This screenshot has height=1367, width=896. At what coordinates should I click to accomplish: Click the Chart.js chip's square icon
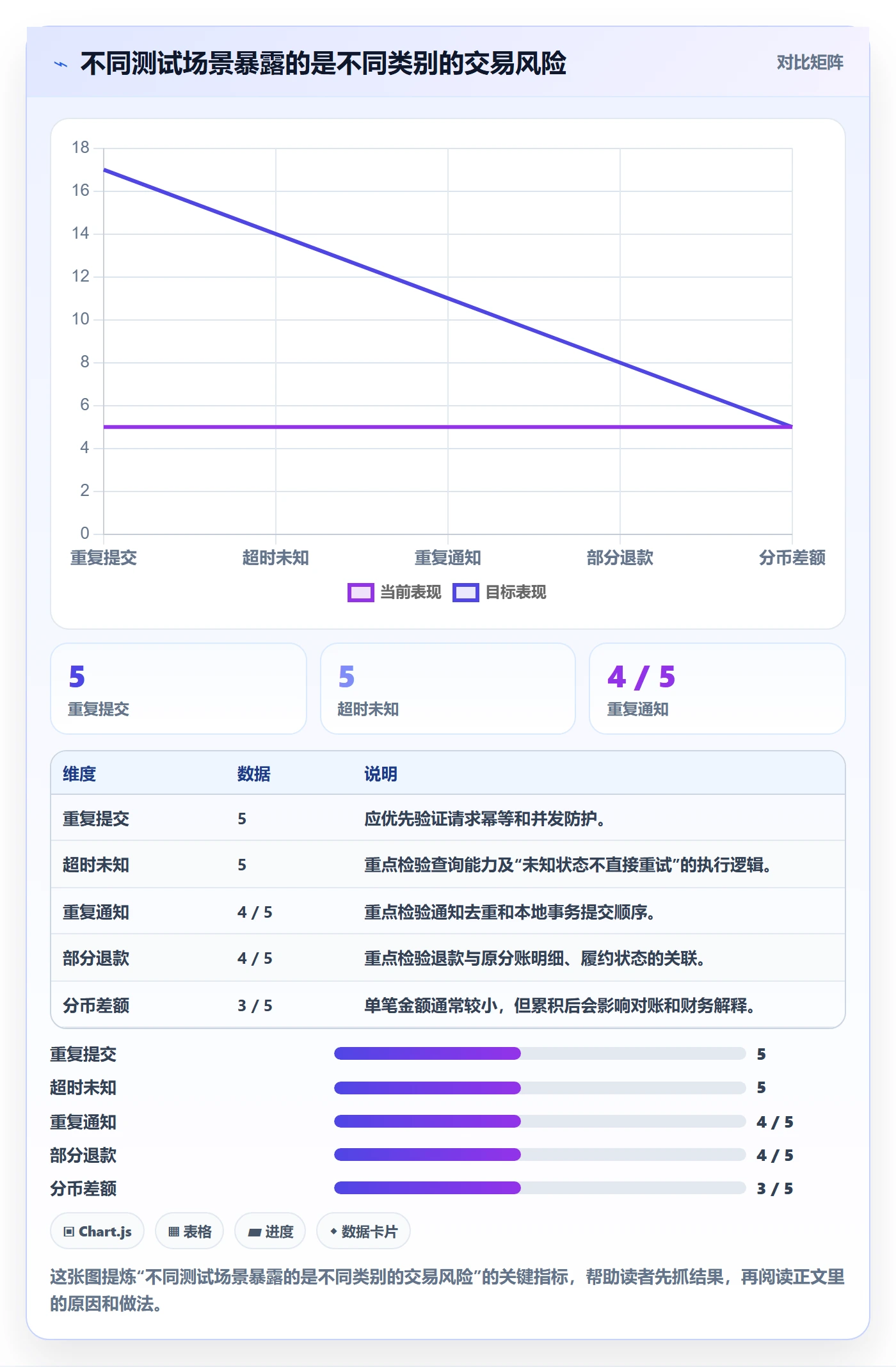coord(69,1232)
